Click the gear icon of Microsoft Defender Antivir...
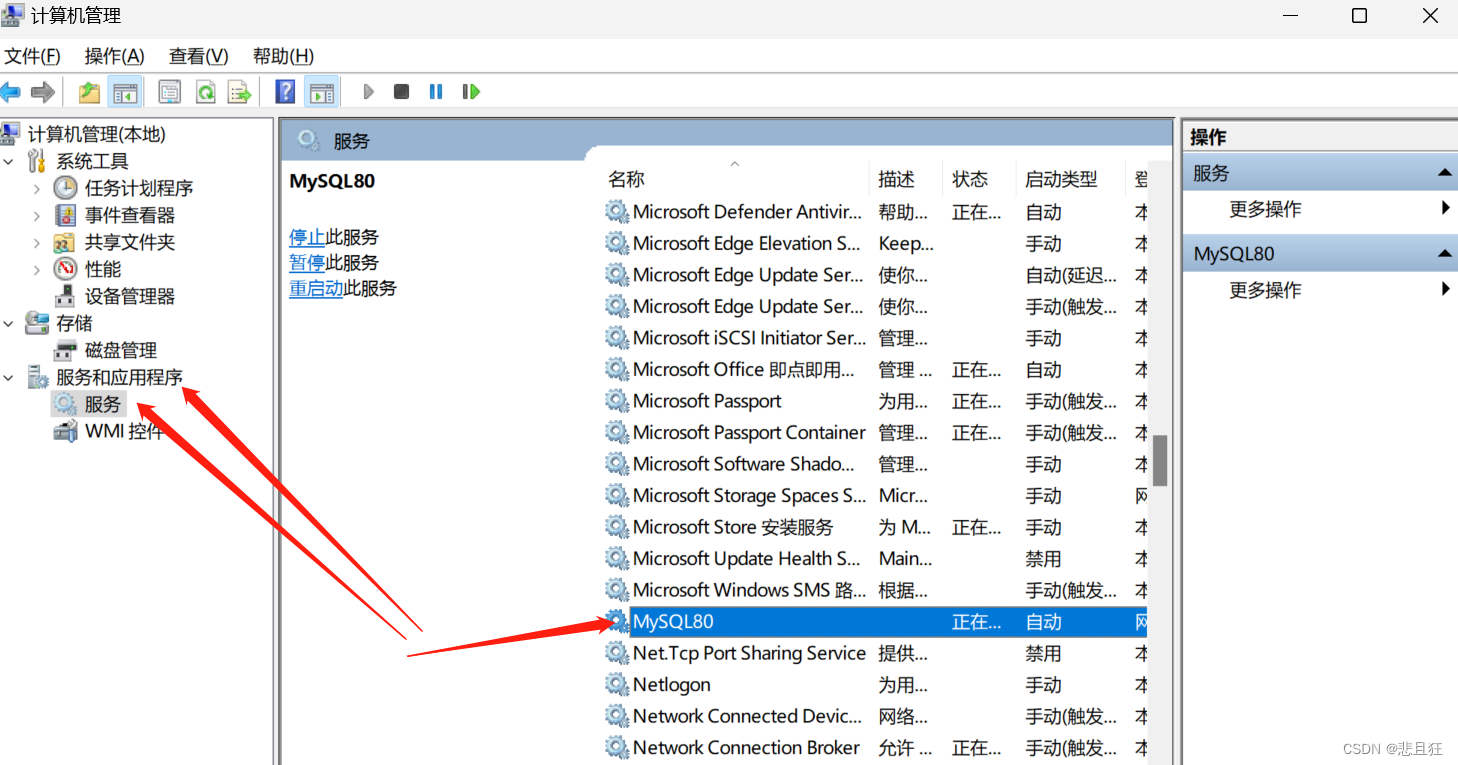Image resolution: width=1458 pixels, height=765 pixels. [617, 212]
